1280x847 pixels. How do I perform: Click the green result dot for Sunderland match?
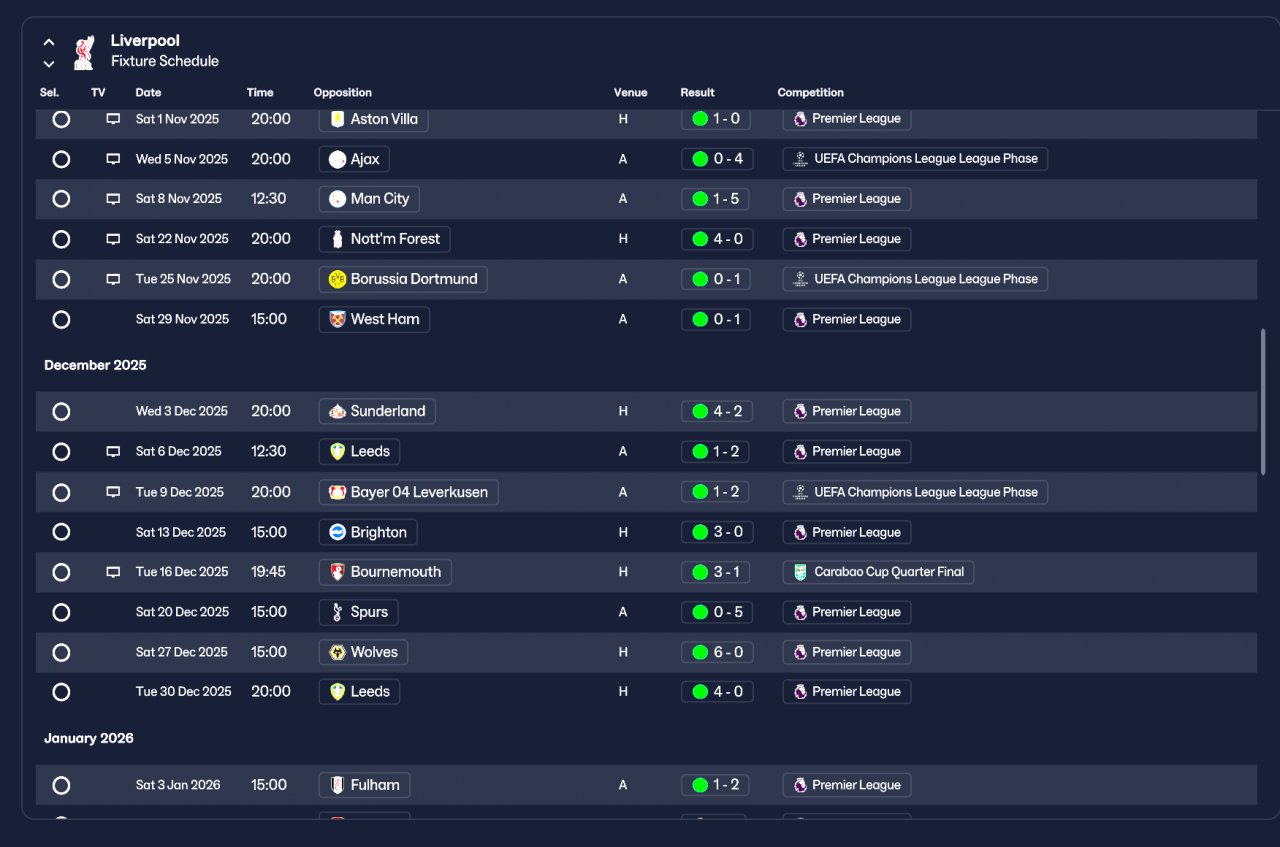(700, 411)
